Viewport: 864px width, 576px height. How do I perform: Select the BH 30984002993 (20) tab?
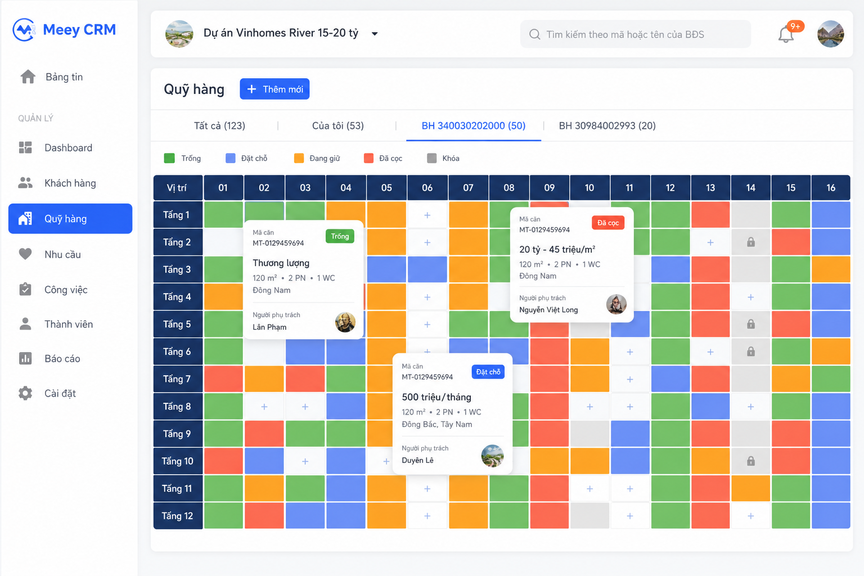[607, 126]
